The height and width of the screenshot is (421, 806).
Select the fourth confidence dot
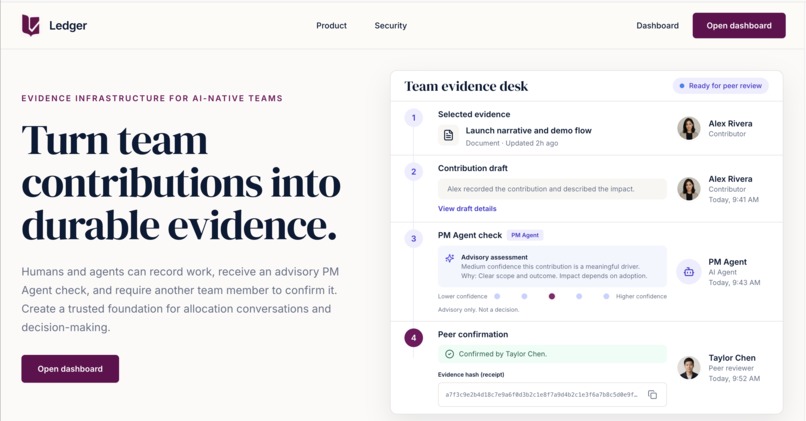(579, 296)
